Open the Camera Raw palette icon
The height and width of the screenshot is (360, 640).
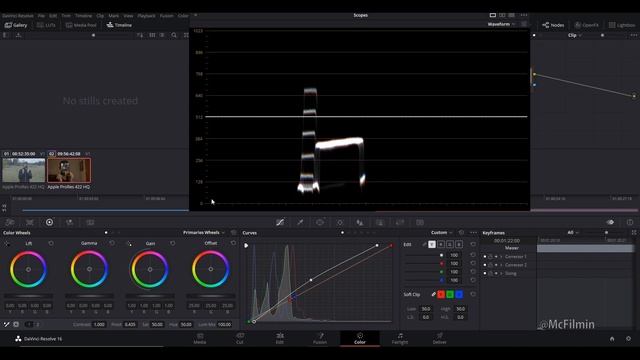(10, 222)
